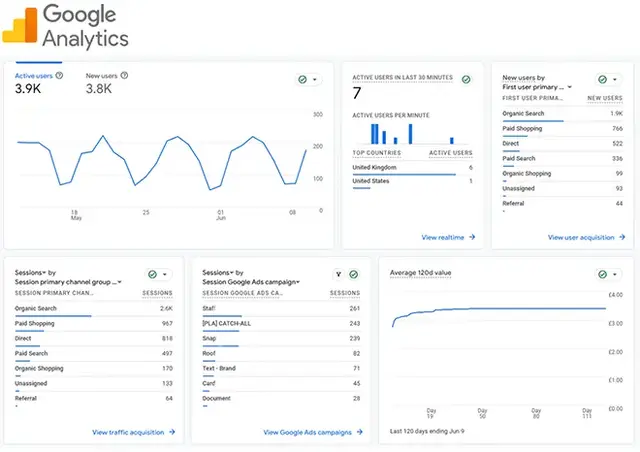
Task: Click the Document campaign row
Action: (281, 400)
